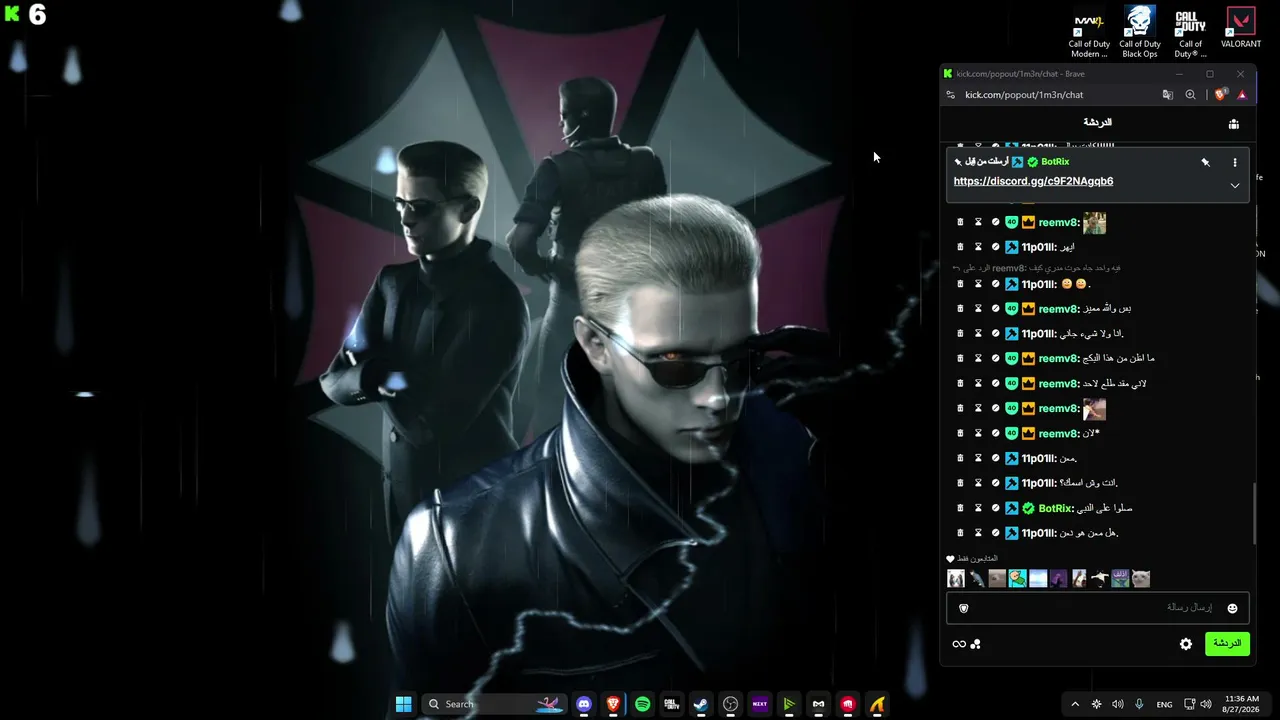Viewport: 1280px width, 720px height.
Task: Open Call of Duty Black Ops desktop shortcut
Action: [1140, 32]
